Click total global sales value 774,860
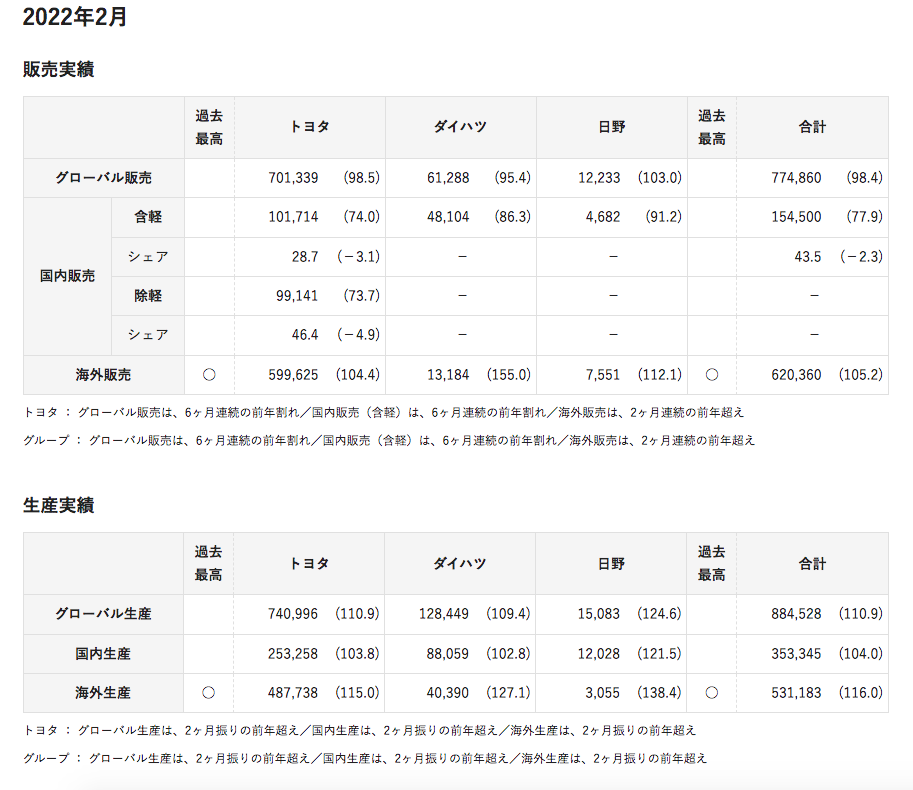This screenshot has height=790, width=913. (x=796, y=178)
